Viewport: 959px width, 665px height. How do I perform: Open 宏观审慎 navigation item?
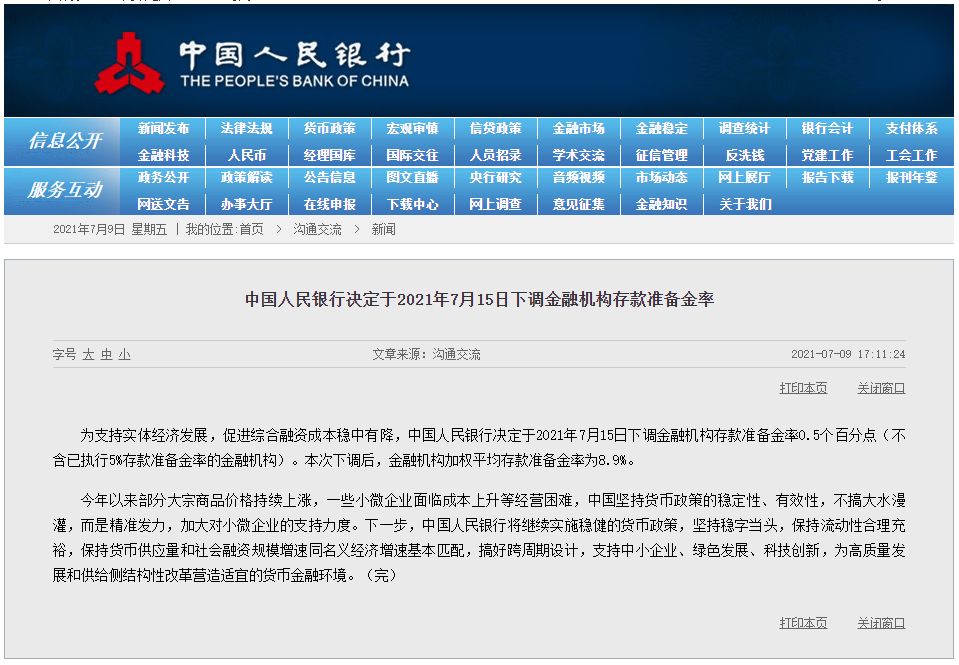(412, 128)
